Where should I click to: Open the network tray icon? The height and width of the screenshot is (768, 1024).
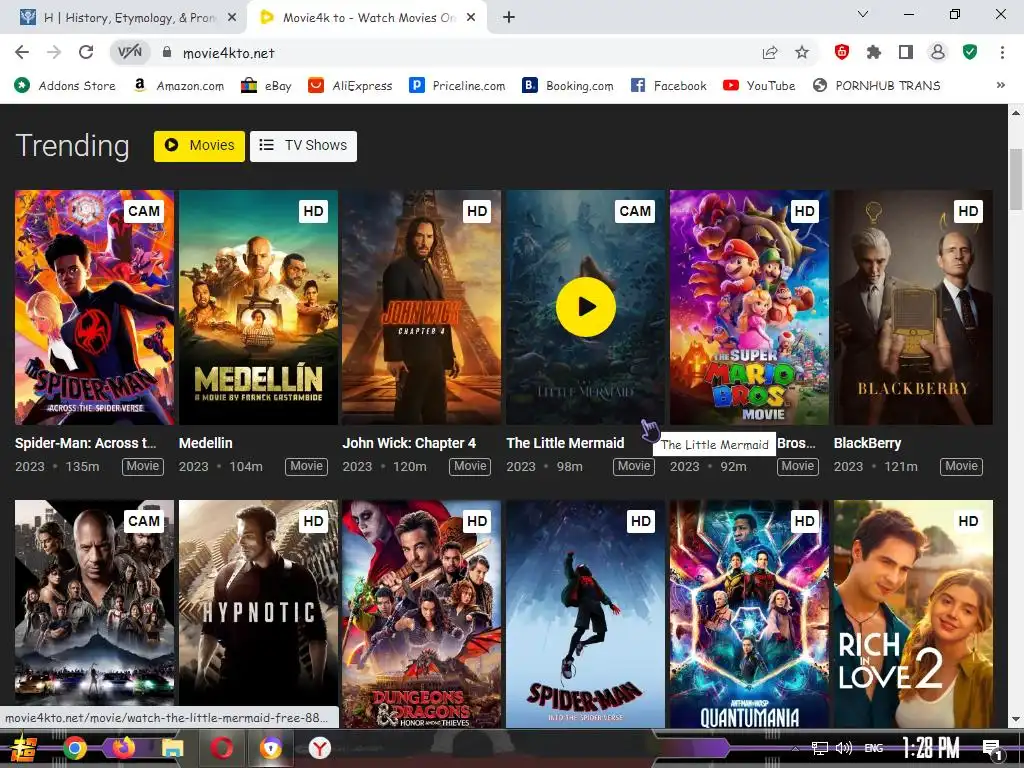point(820,748)
